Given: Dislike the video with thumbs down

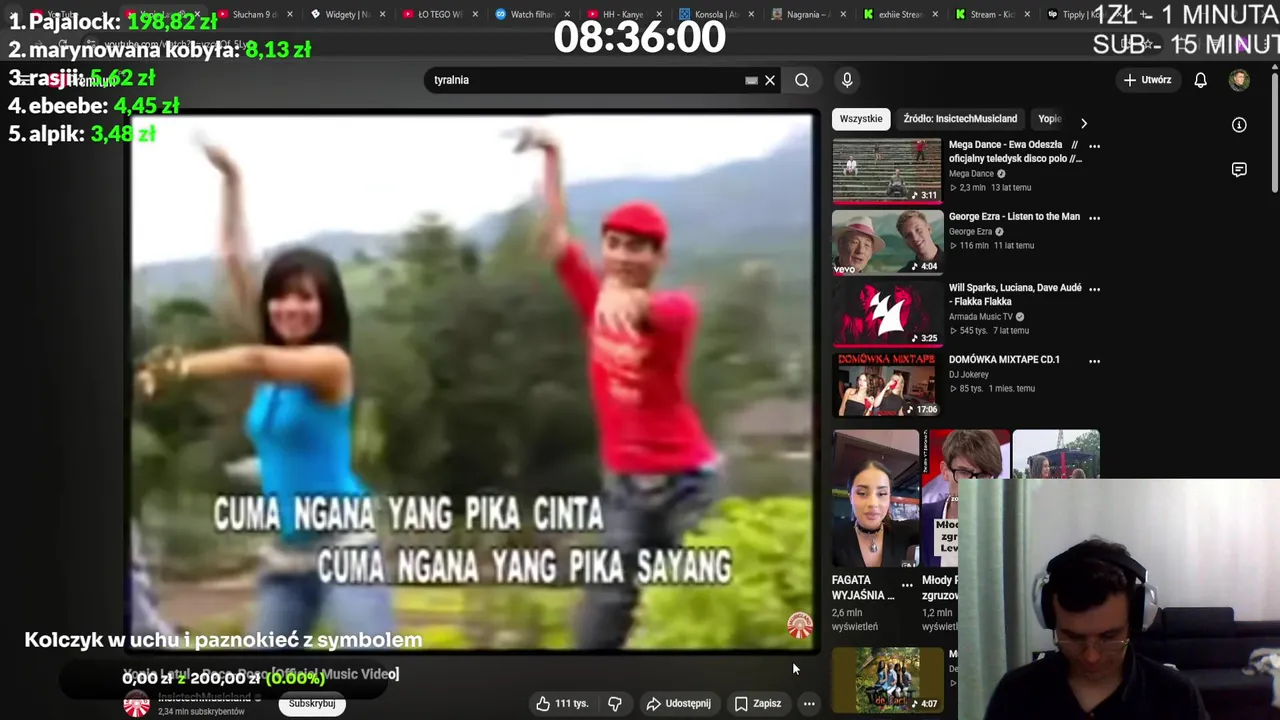Looking at the screenshot, I should pos(615,703).
